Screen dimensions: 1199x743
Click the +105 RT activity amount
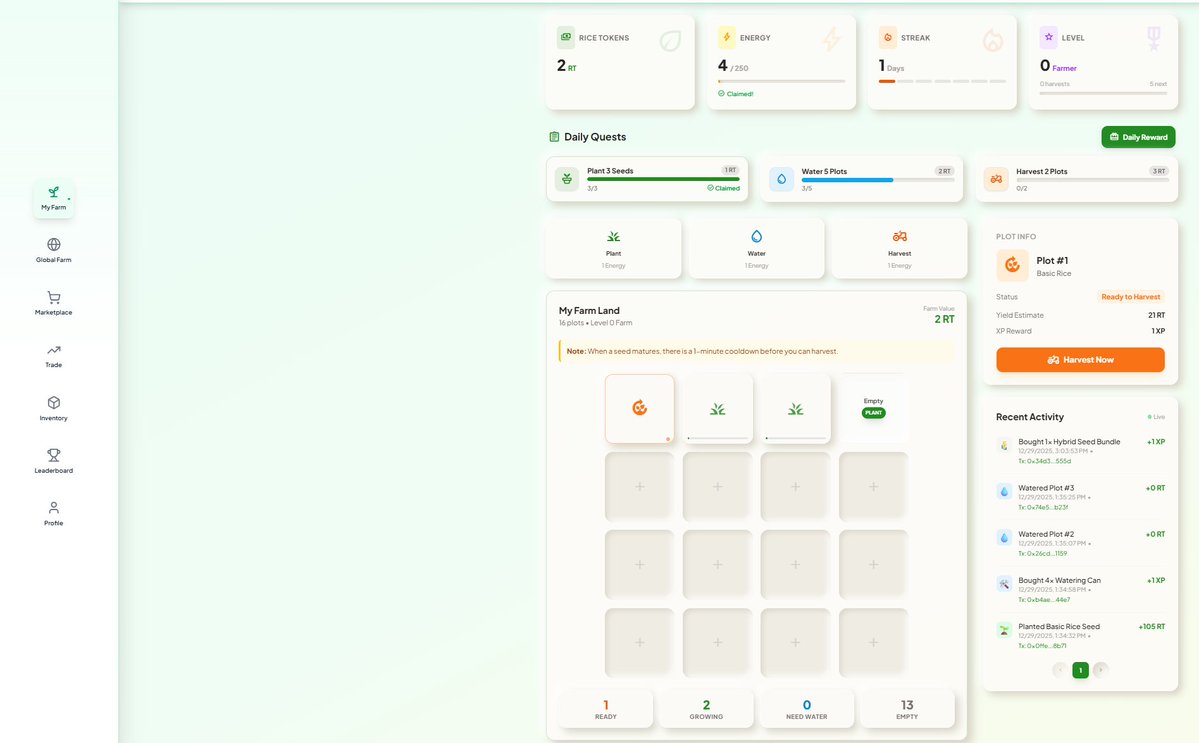pyautogui.click(x=1152, y=627)
